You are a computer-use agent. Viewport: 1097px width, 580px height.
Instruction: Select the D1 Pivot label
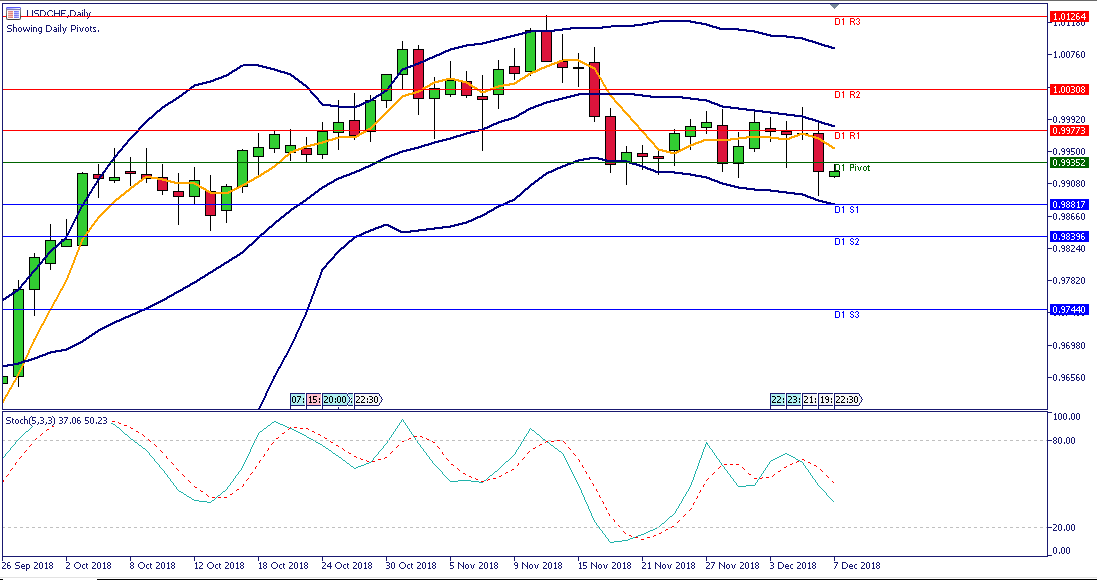coord(853,168)
